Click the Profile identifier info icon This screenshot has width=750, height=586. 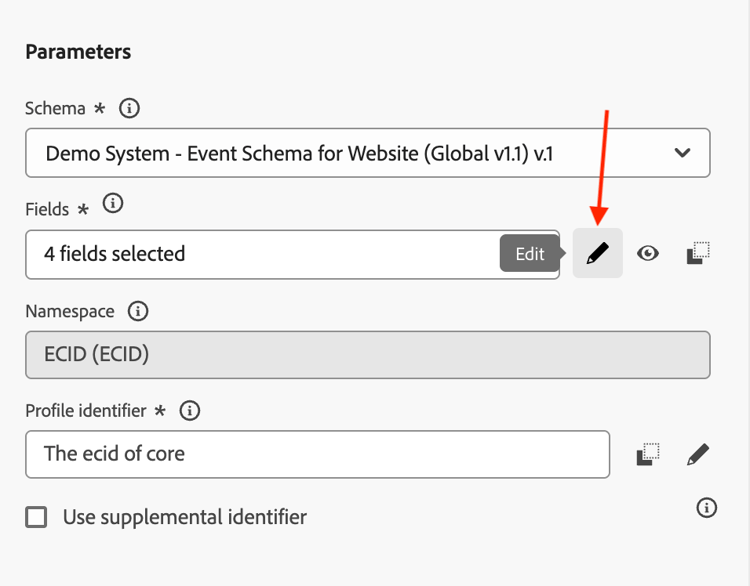point(189,410)
